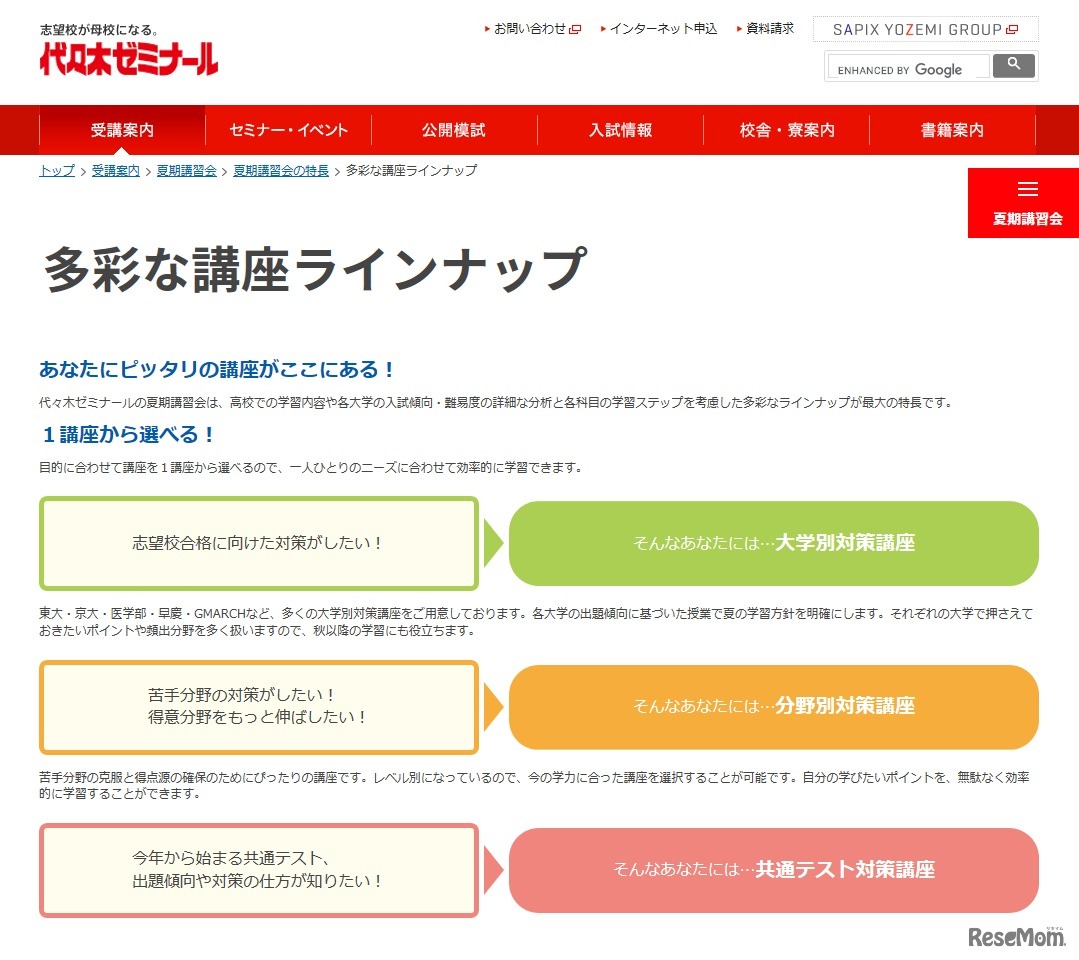Click orange arrow pointing to 分野別対策講座
1079x960 pixels.
tap(493, 706)
